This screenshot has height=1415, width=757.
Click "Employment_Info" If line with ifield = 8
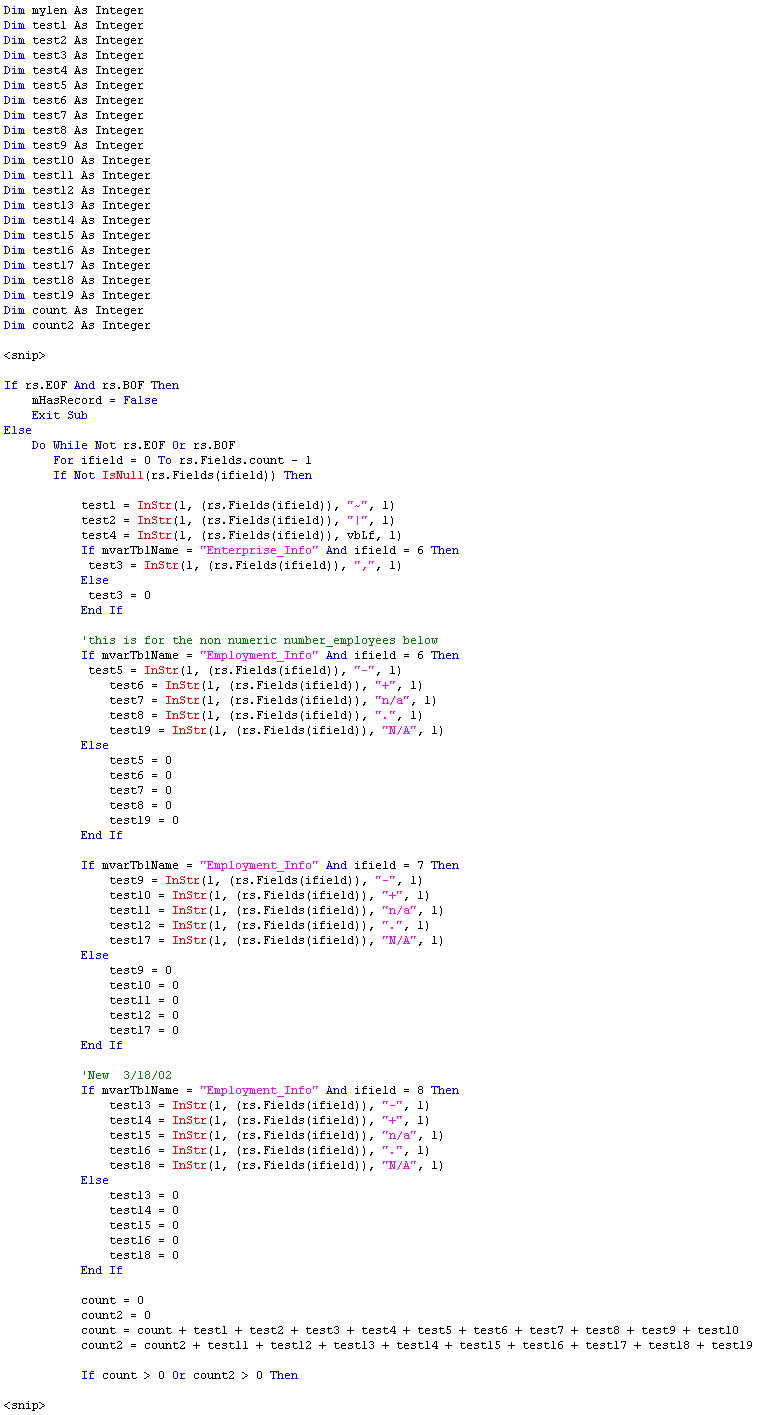[x=270, y=1090]
